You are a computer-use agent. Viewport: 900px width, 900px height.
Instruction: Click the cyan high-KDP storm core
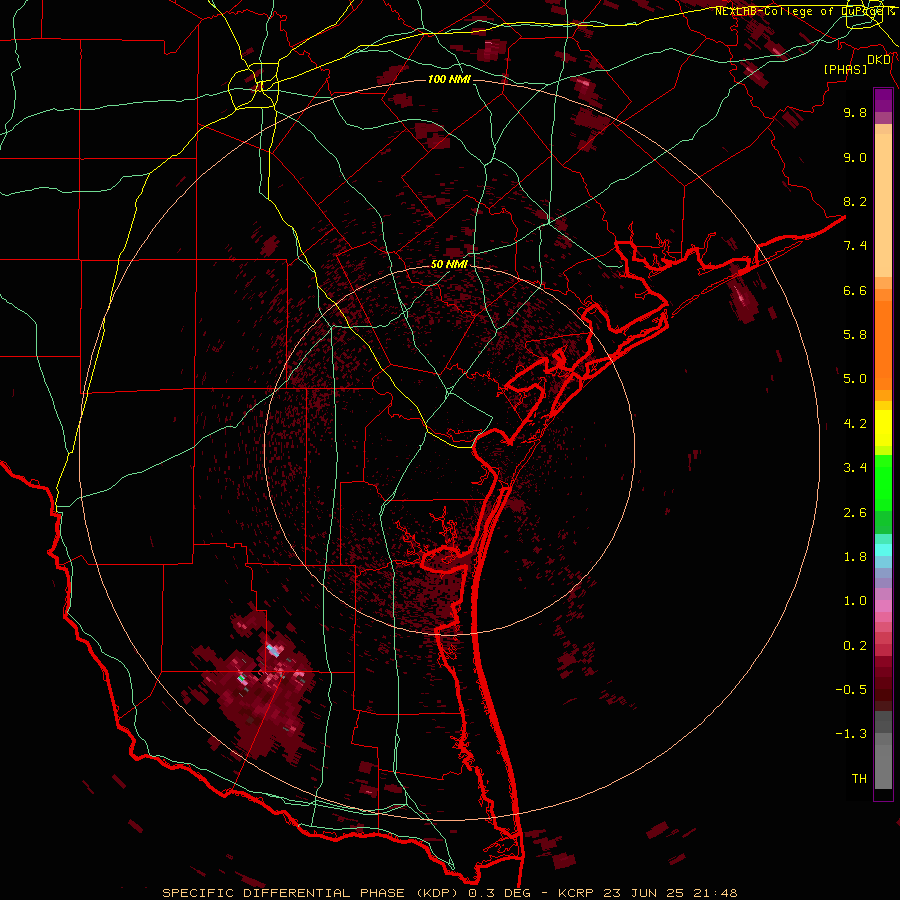[x=274, y=650]
